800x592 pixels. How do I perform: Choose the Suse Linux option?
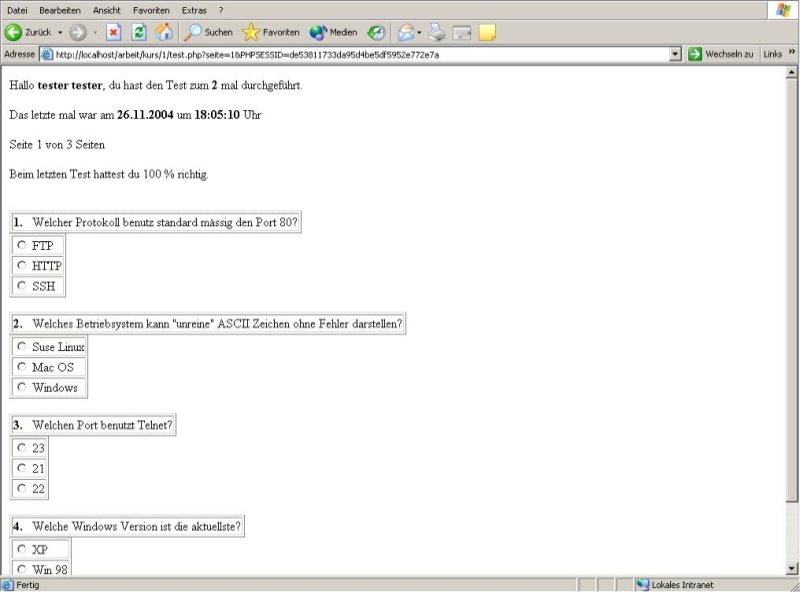coord(21,347)
